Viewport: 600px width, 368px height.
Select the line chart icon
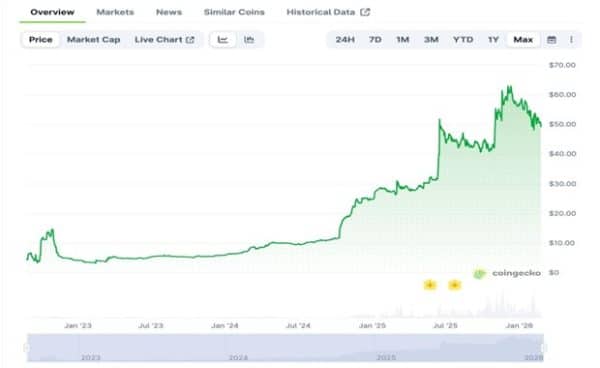(x=223, y=40)
